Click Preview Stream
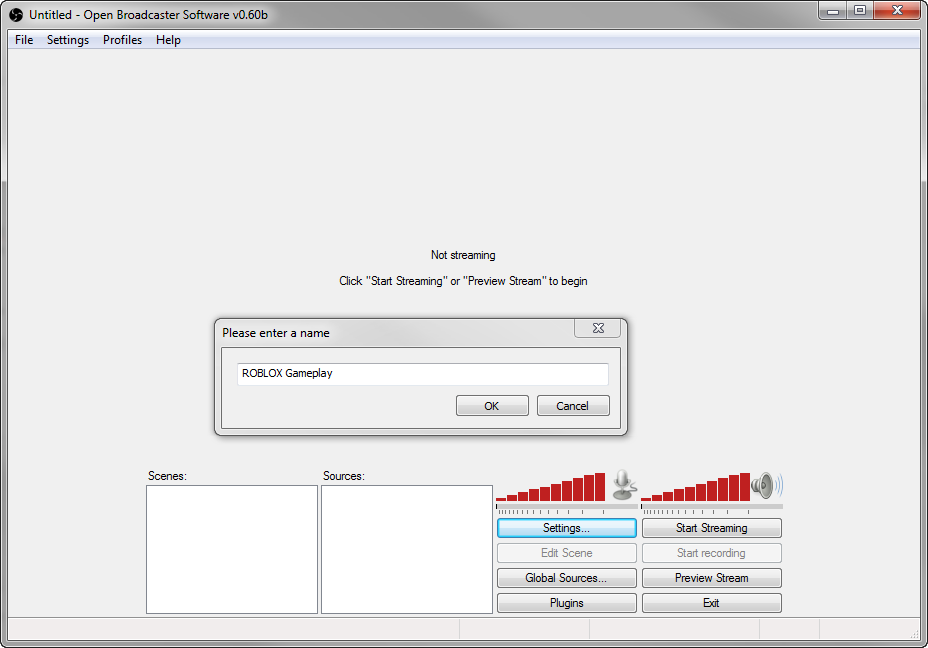The width and height of the screenshot is (928, 648). (711, 578)
